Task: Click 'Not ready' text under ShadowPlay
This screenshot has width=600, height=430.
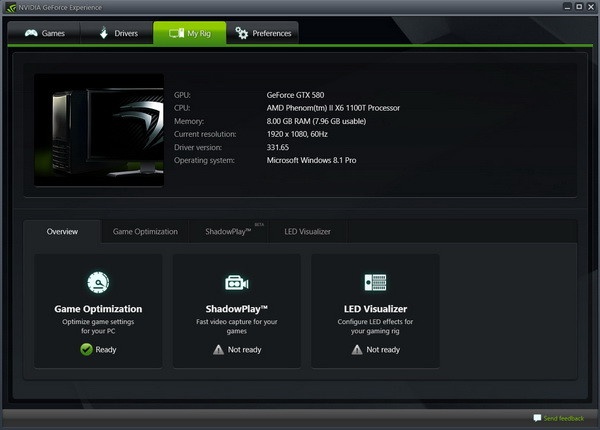Action: pos(244,350)
